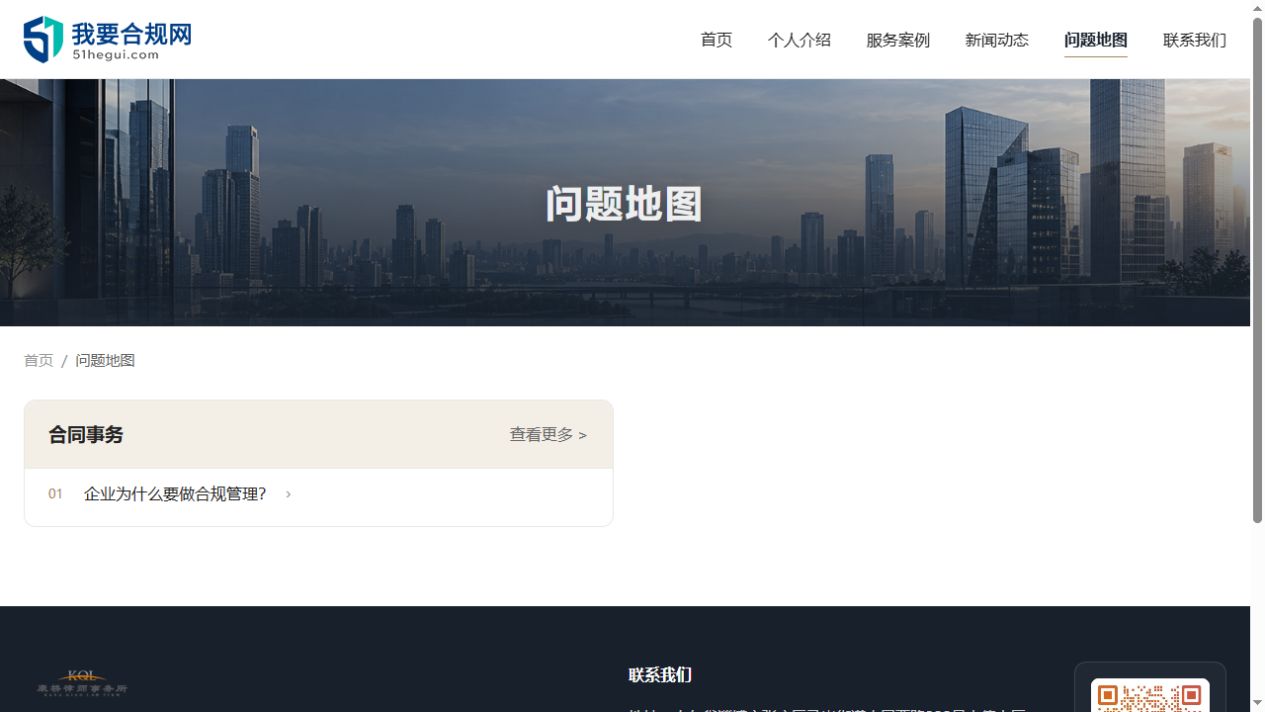Click 查看更多 in the 合同事务 card
1265x712 pixels.
(x=548, y=435)
